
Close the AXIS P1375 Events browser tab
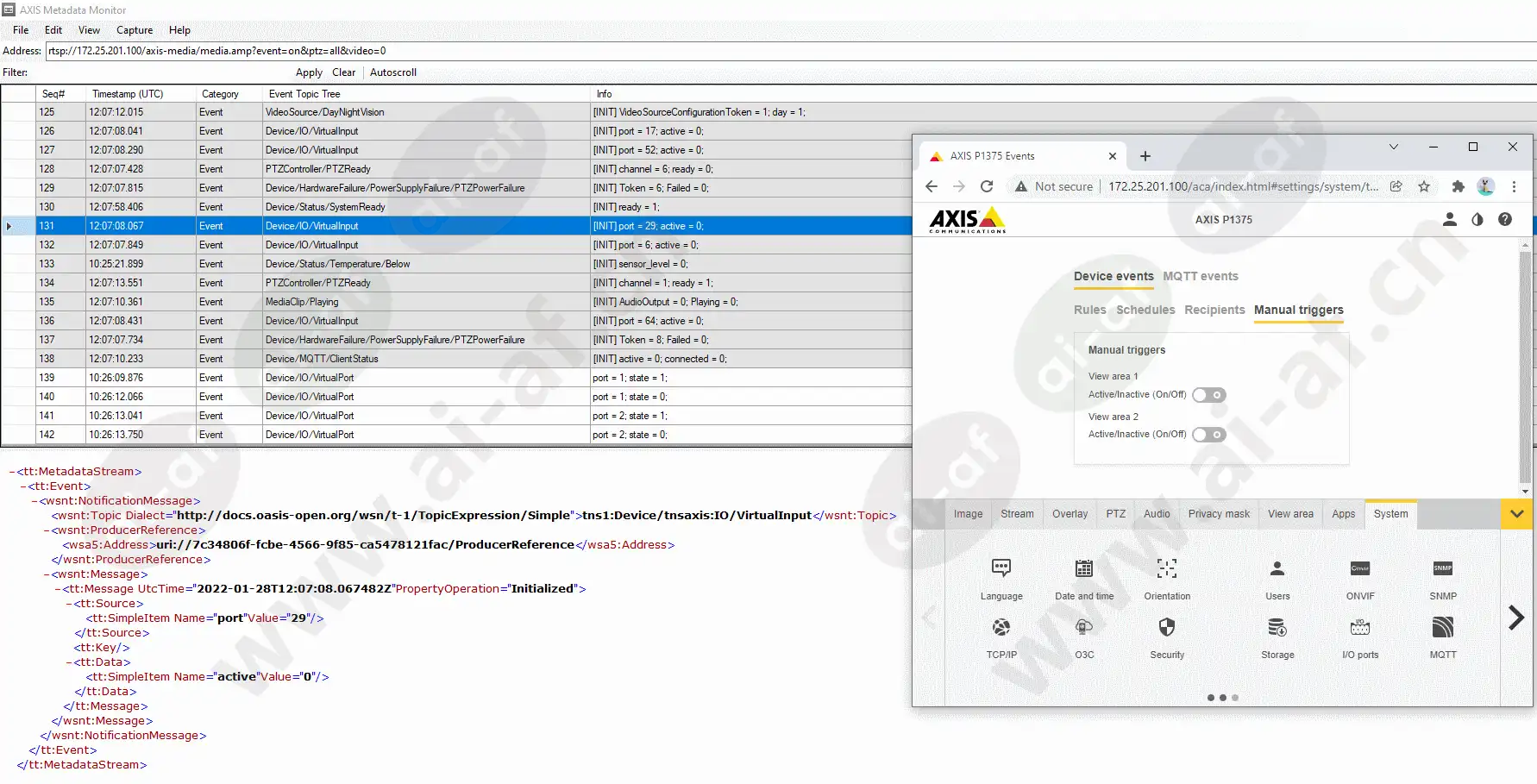pyautogui.click(x=1113, y=156)
